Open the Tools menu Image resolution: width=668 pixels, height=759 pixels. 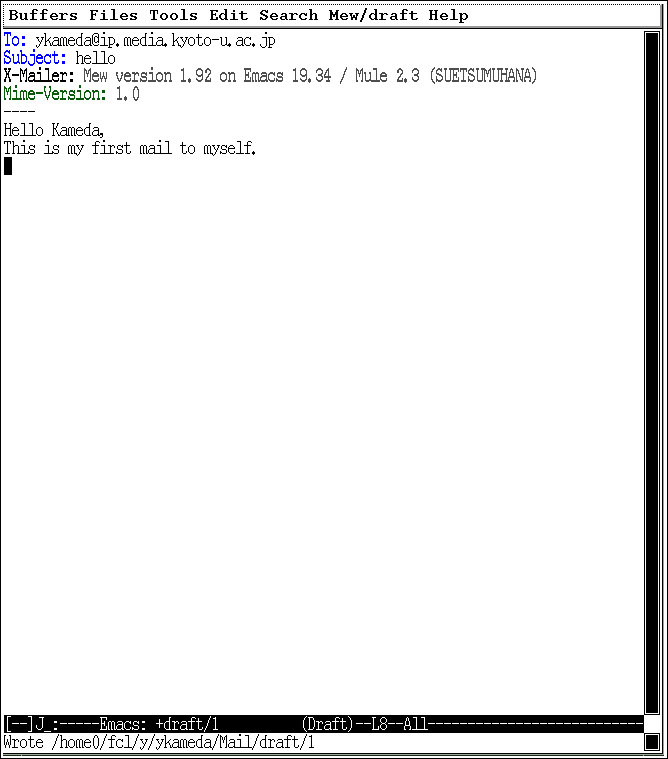pos(173,15)
